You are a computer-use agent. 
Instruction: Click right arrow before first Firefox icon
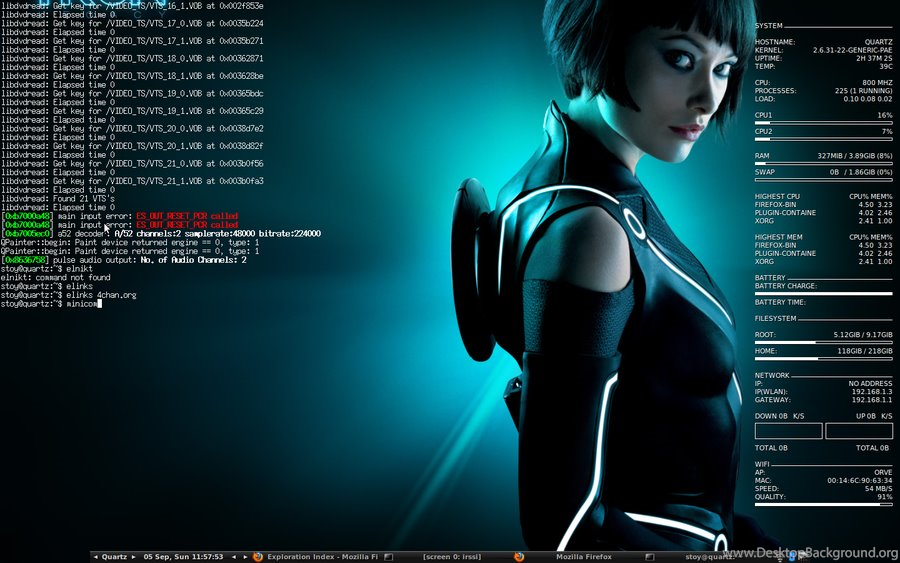(245, 557)
